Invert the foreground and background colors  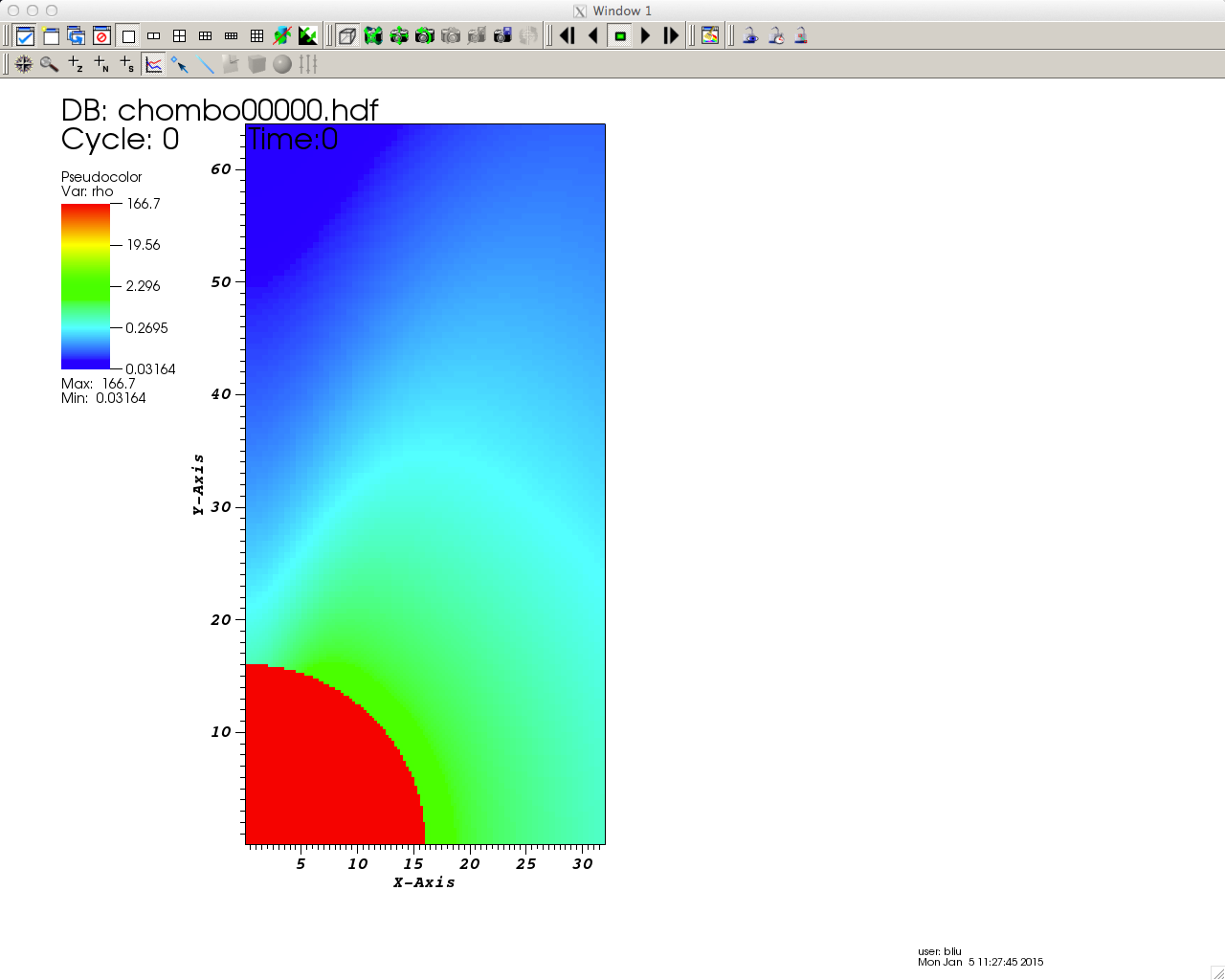click(307, 36)
